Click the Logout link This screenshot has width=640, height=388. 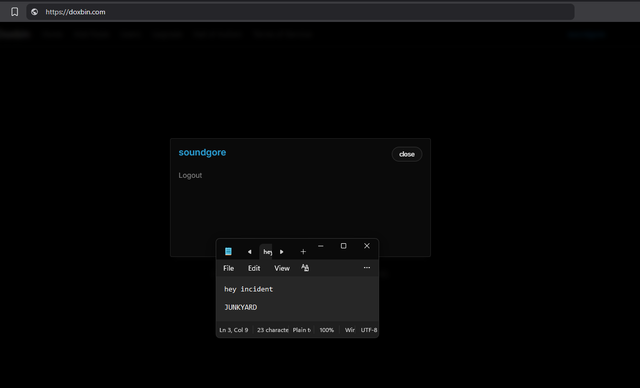click(190, 175)
